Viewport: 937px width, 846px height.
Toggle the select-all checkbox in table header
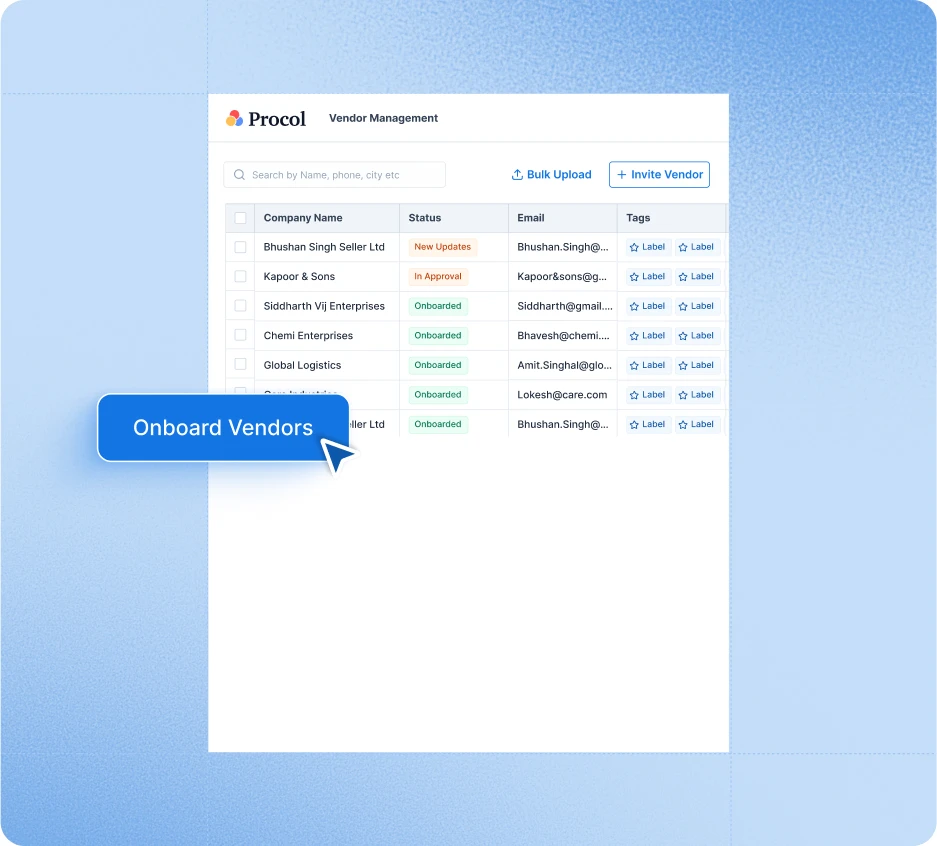(x=240, y=218)
